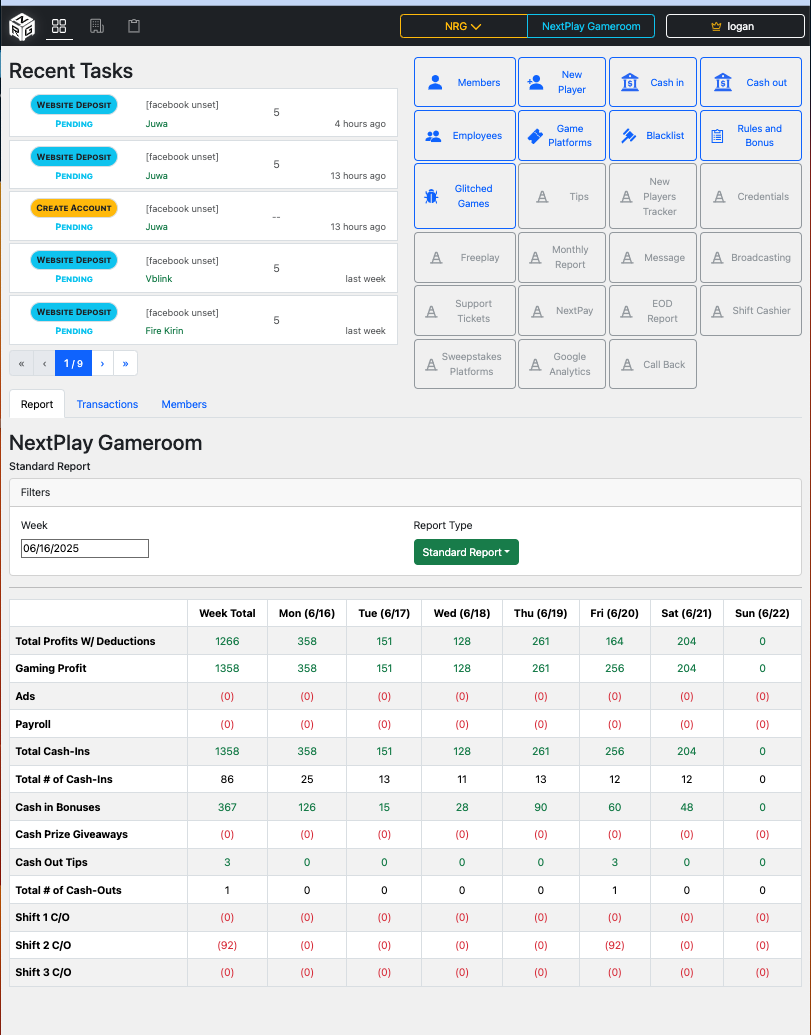Open the clipboard icon in top bar
The height and width of the screenshot is (1035, 811).
point(134,26)
